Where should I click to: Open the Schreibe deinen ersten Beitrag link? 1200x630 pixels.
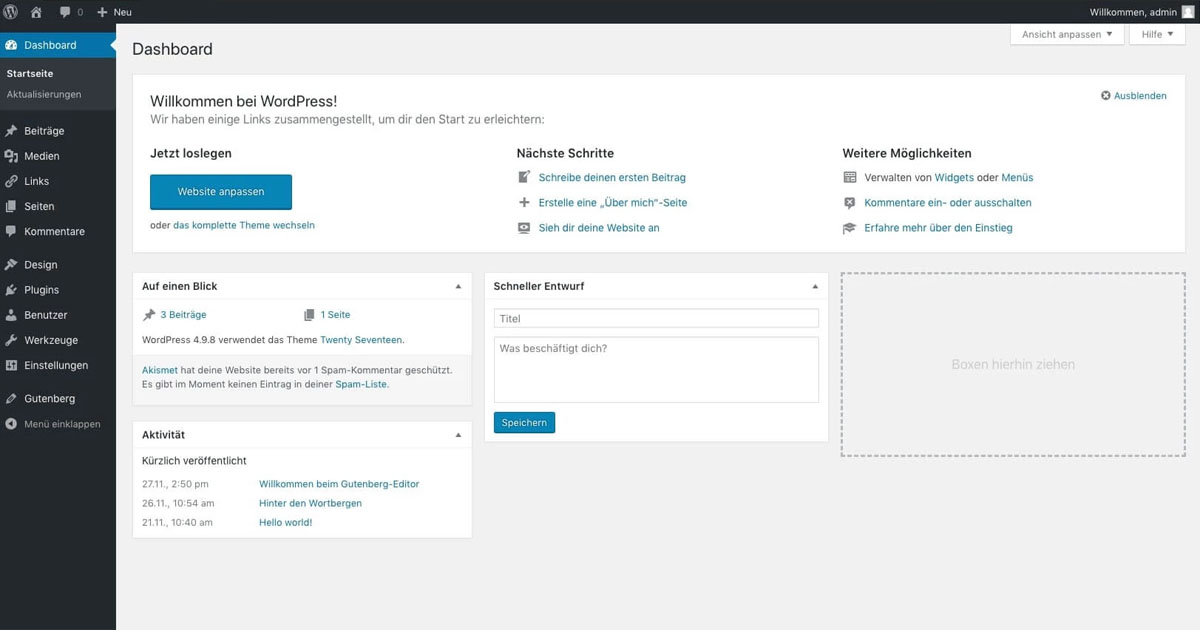click(x=612, y=177)
